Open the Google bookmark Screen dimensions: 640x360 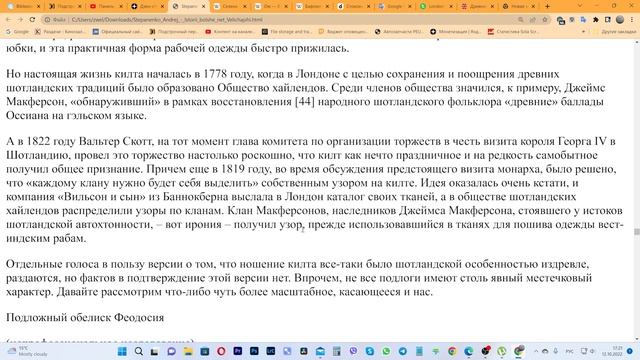(17, 31)
